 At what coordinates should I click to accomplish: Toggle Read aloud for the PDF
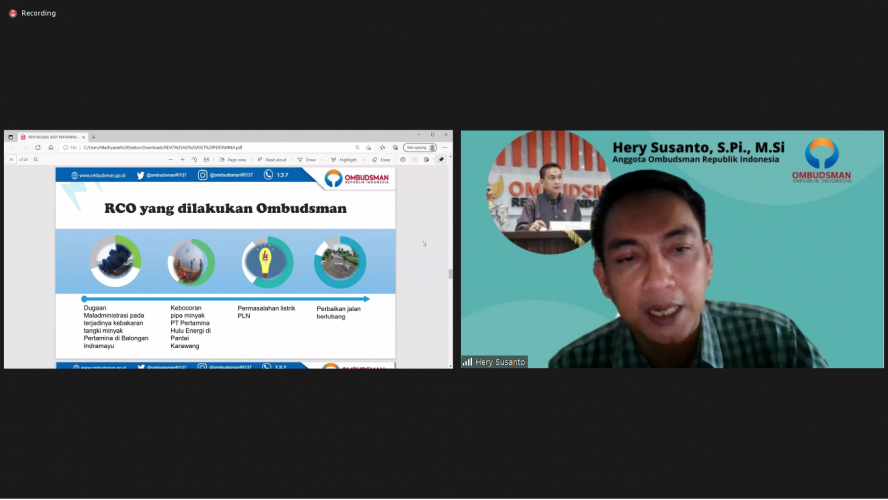click(272, 159)
